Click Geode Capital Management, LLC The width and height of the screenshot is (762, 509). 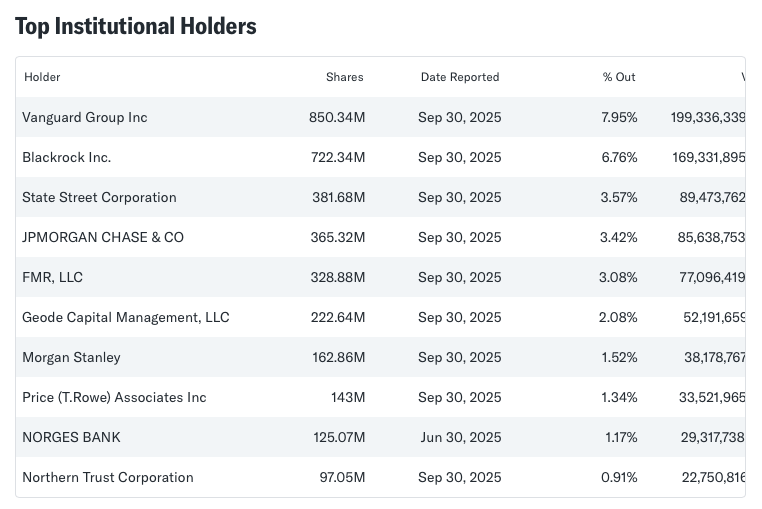pos(126,317)
